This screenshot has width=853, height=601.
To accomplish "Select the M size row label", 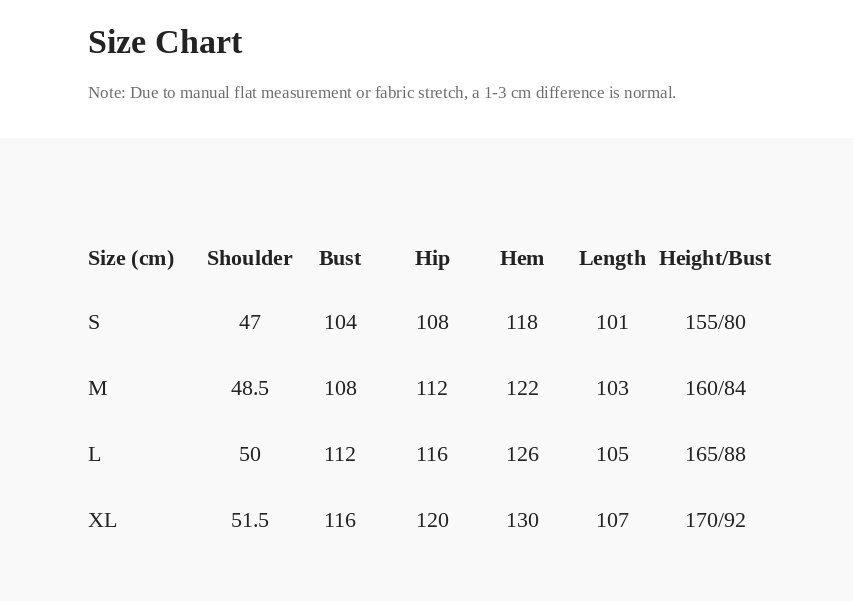I will (x=98, y=388).
